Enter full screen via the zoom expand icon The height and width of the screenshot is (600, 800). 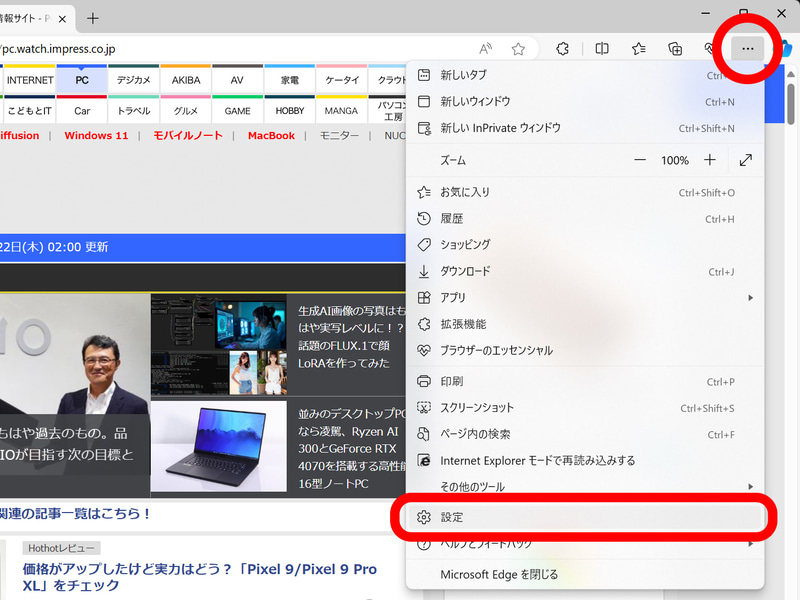[745, 160]
